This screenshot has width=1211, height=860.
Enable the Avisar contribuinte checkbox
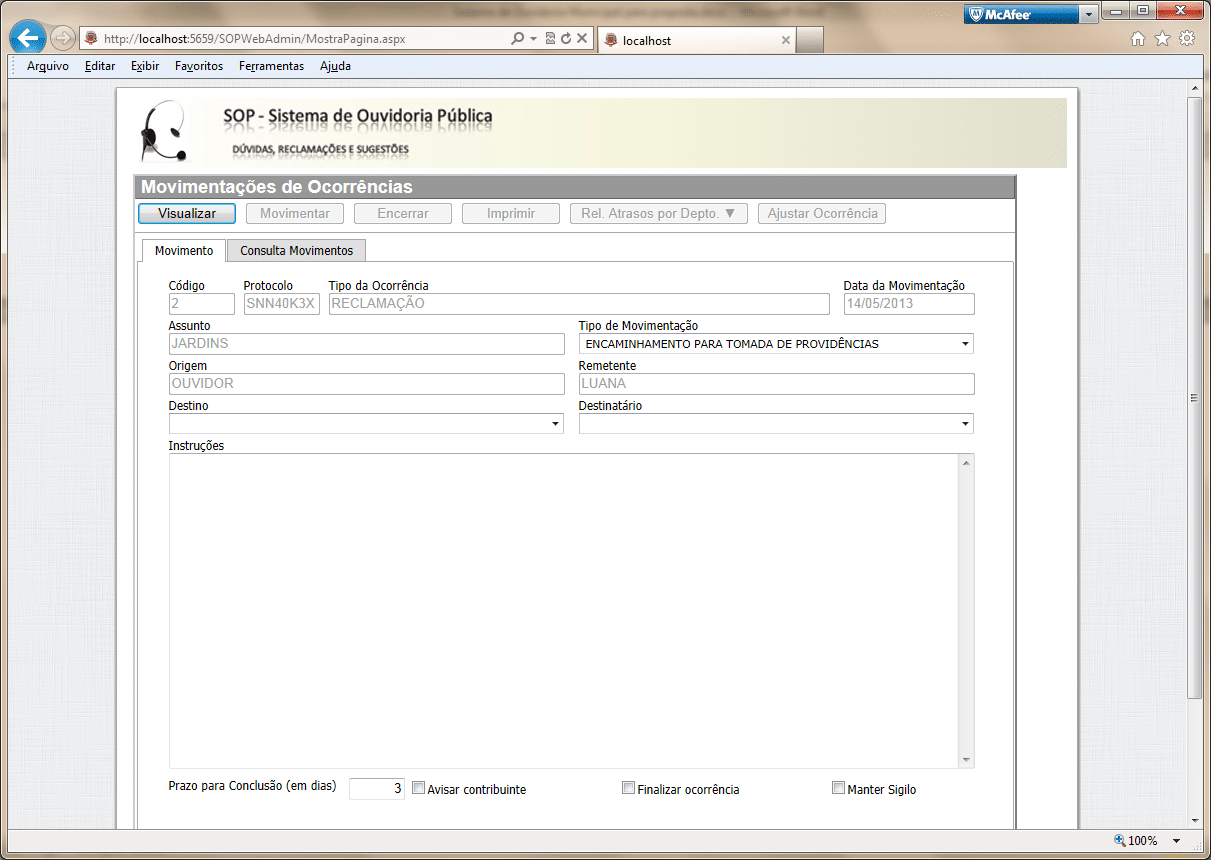[x=419, y=788]
